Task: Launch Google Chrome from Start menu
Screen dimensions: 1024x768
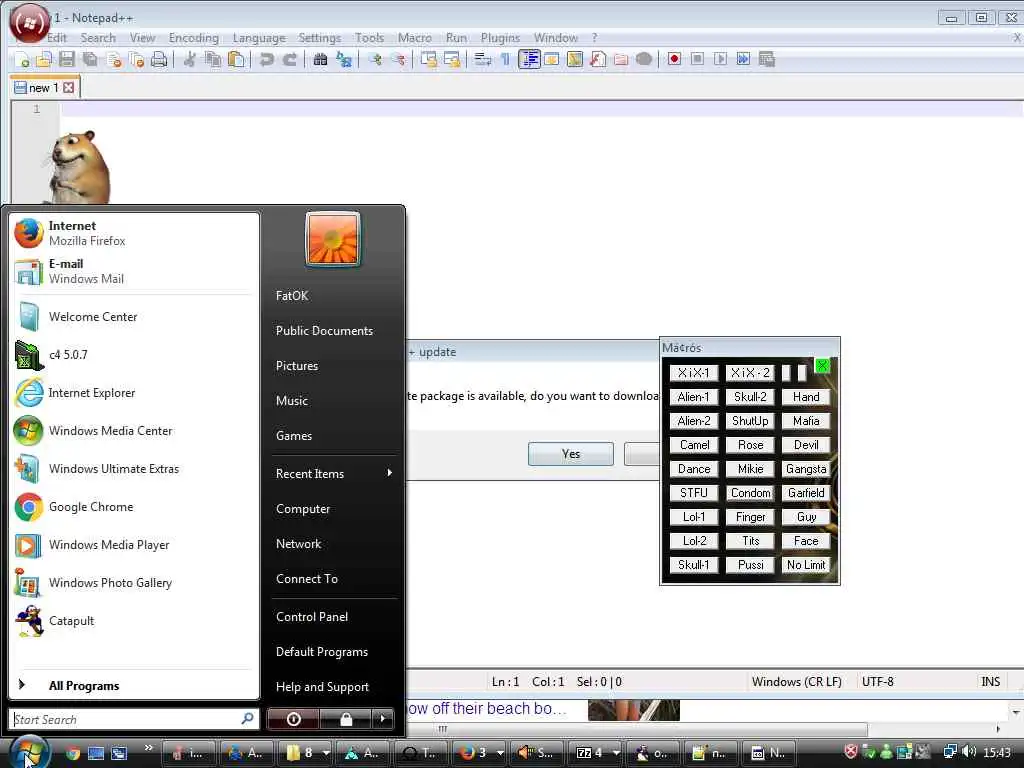Action: [134, 507]
